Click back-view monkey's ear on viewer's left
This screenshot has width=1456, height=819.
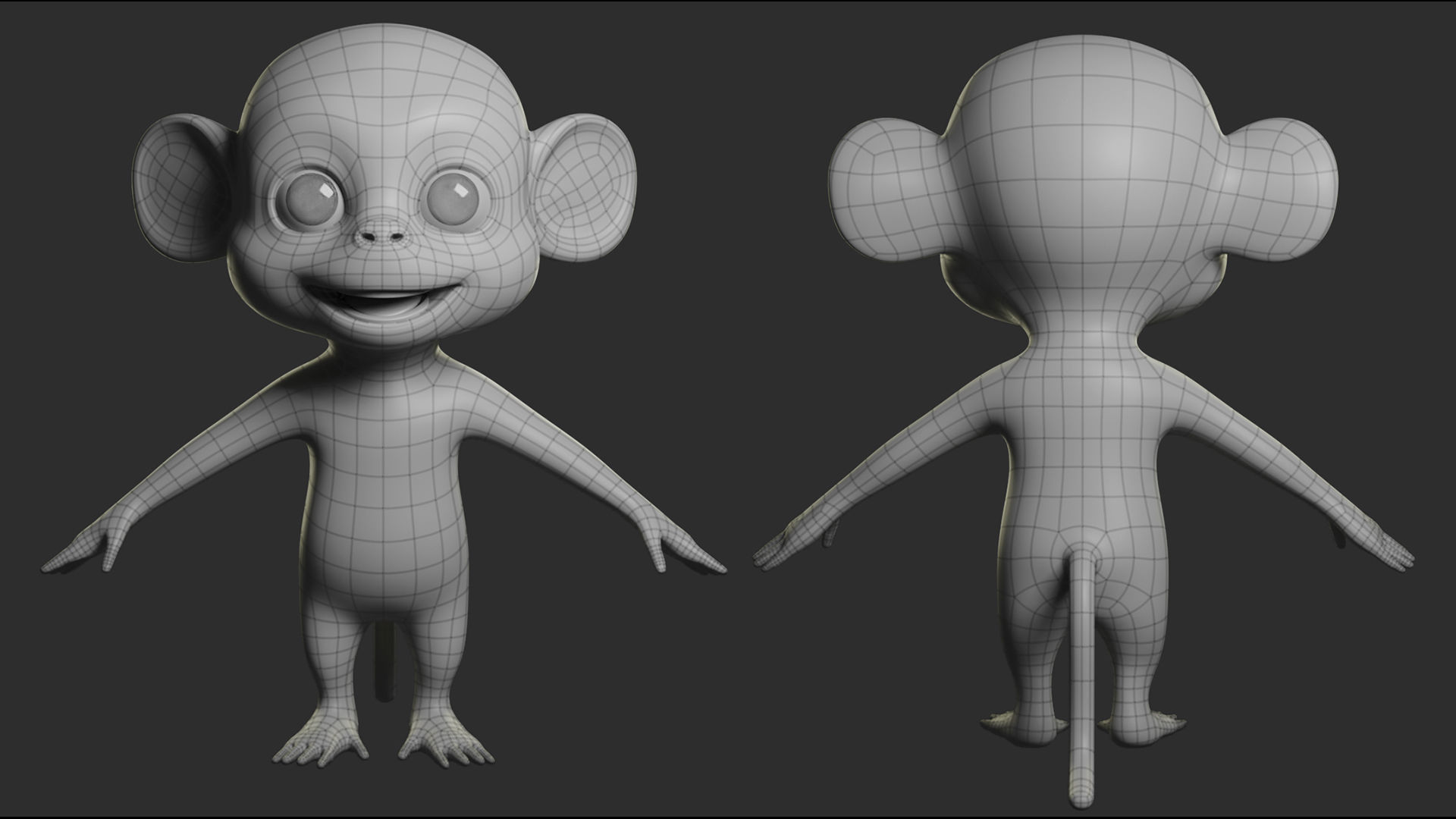889,190
